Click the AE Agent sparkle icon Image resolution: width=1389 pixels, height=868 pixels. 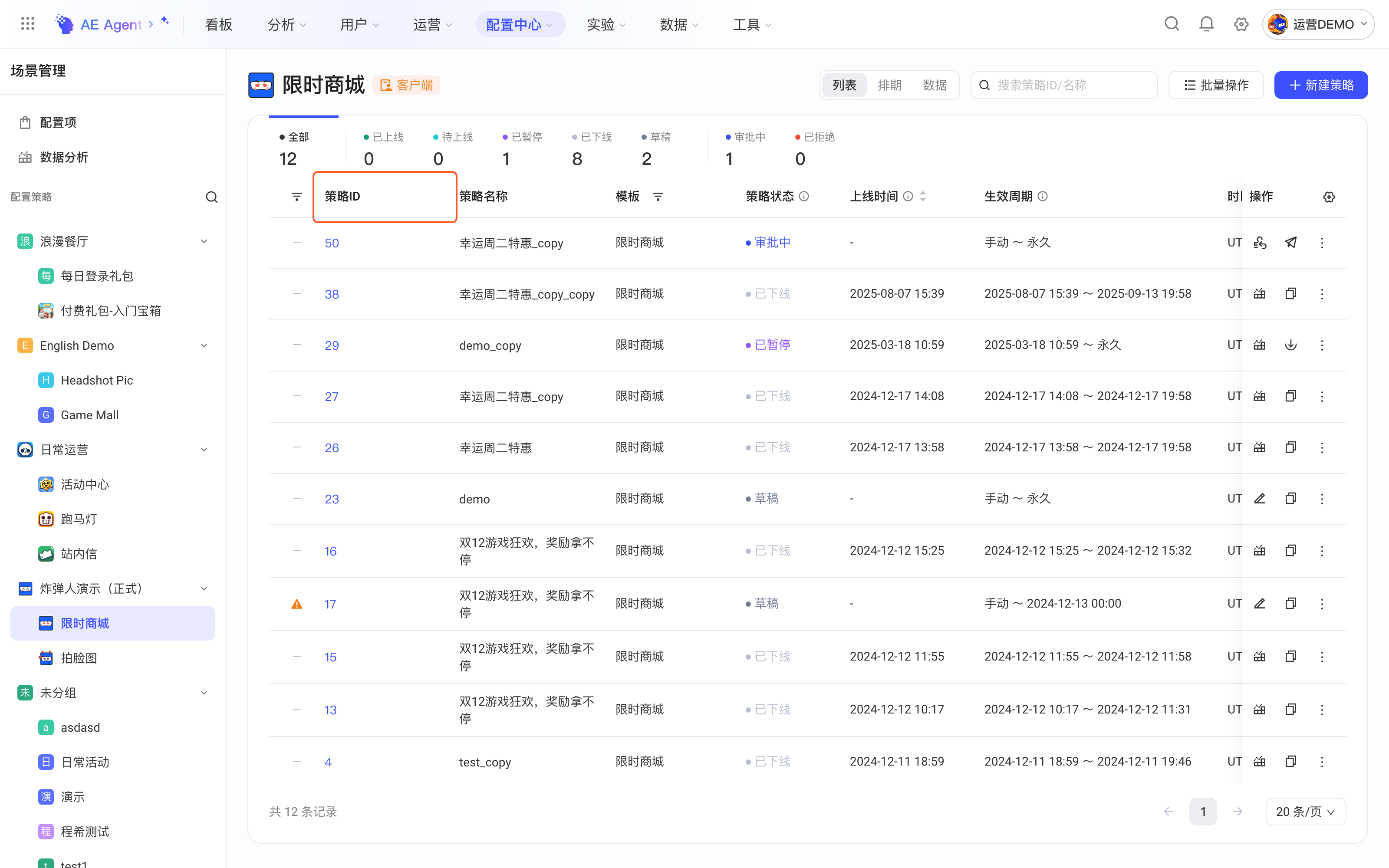pyautogui.click(x=165, y=21)
